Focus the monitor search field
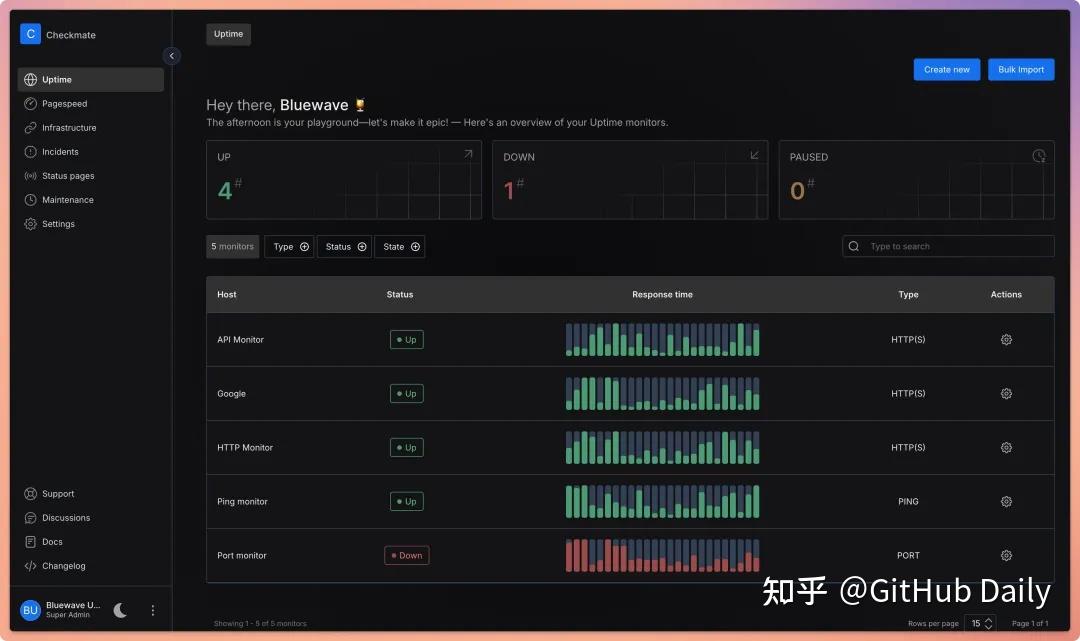The width and height of the screenshot is (1080, 641). 955,247
